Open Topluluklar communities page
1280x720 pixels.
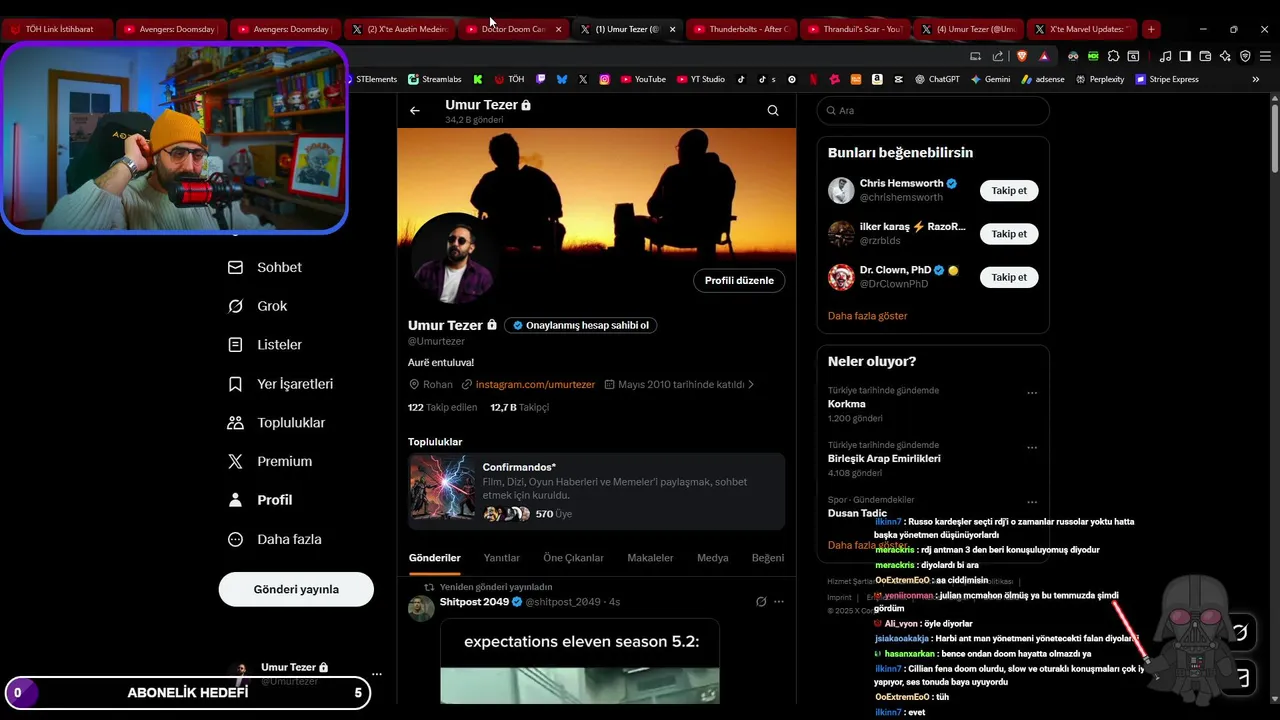(277, 423)
